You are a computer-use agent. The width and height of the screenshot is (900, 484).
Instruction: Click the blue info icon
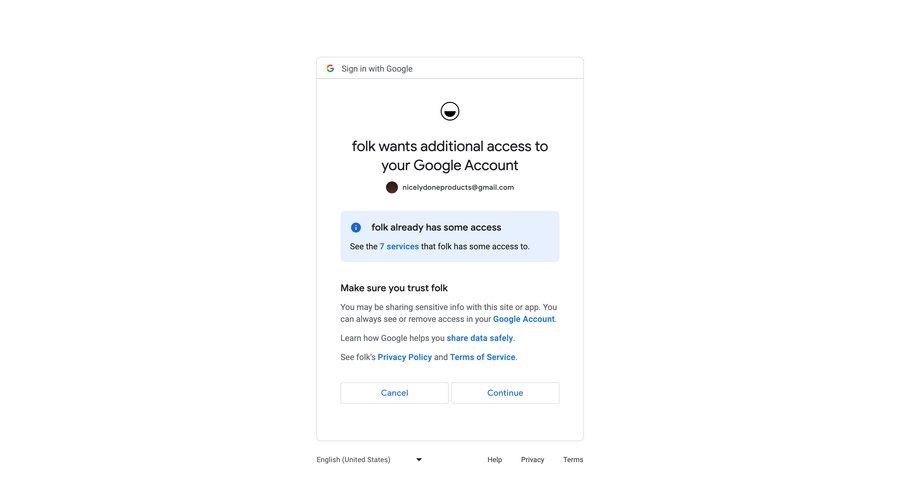click(x=356, y=228)
